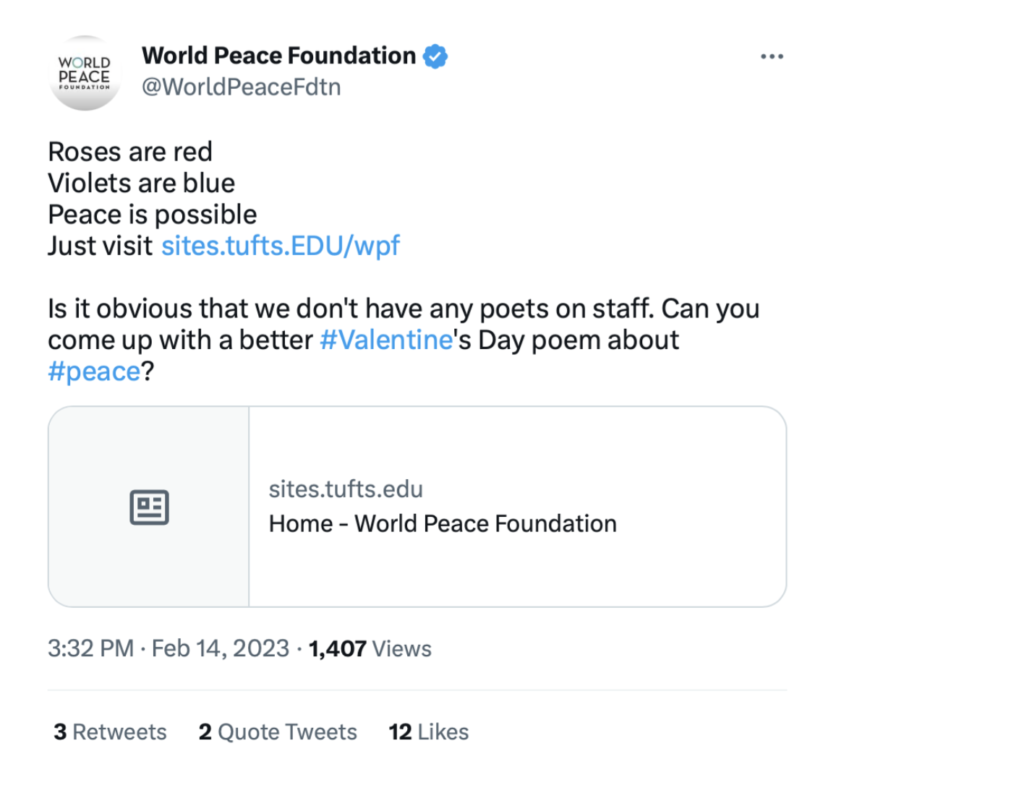Open the three-dot more options menu

point(771,57)
